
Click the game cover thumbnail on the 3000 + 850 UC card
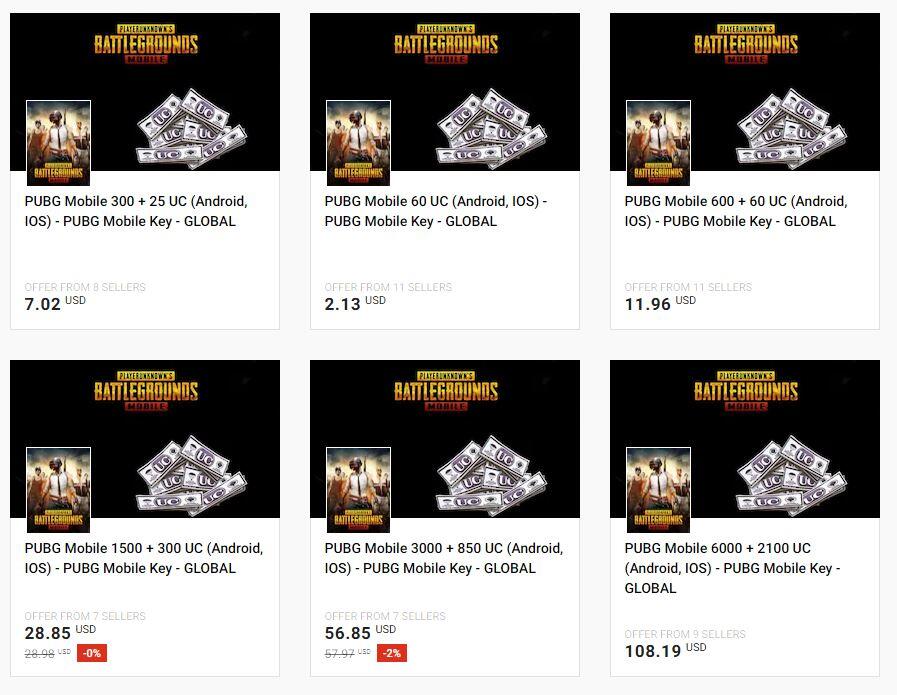click(358, 490)
